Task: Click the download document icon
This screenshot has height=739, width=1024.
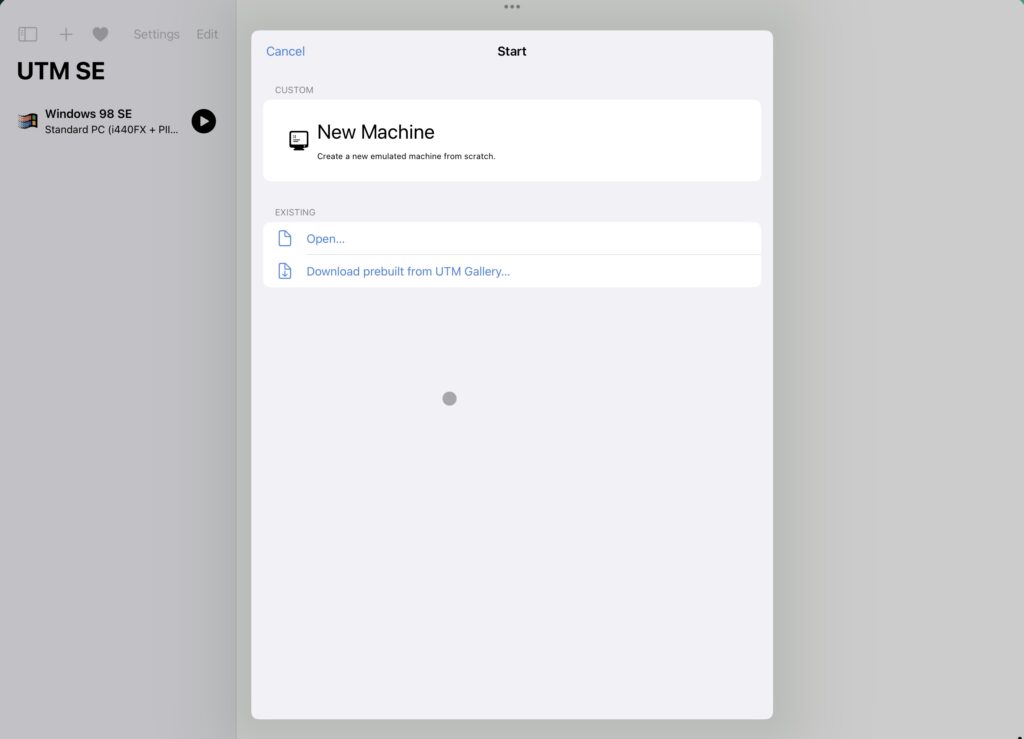Action: pos(285,271)
